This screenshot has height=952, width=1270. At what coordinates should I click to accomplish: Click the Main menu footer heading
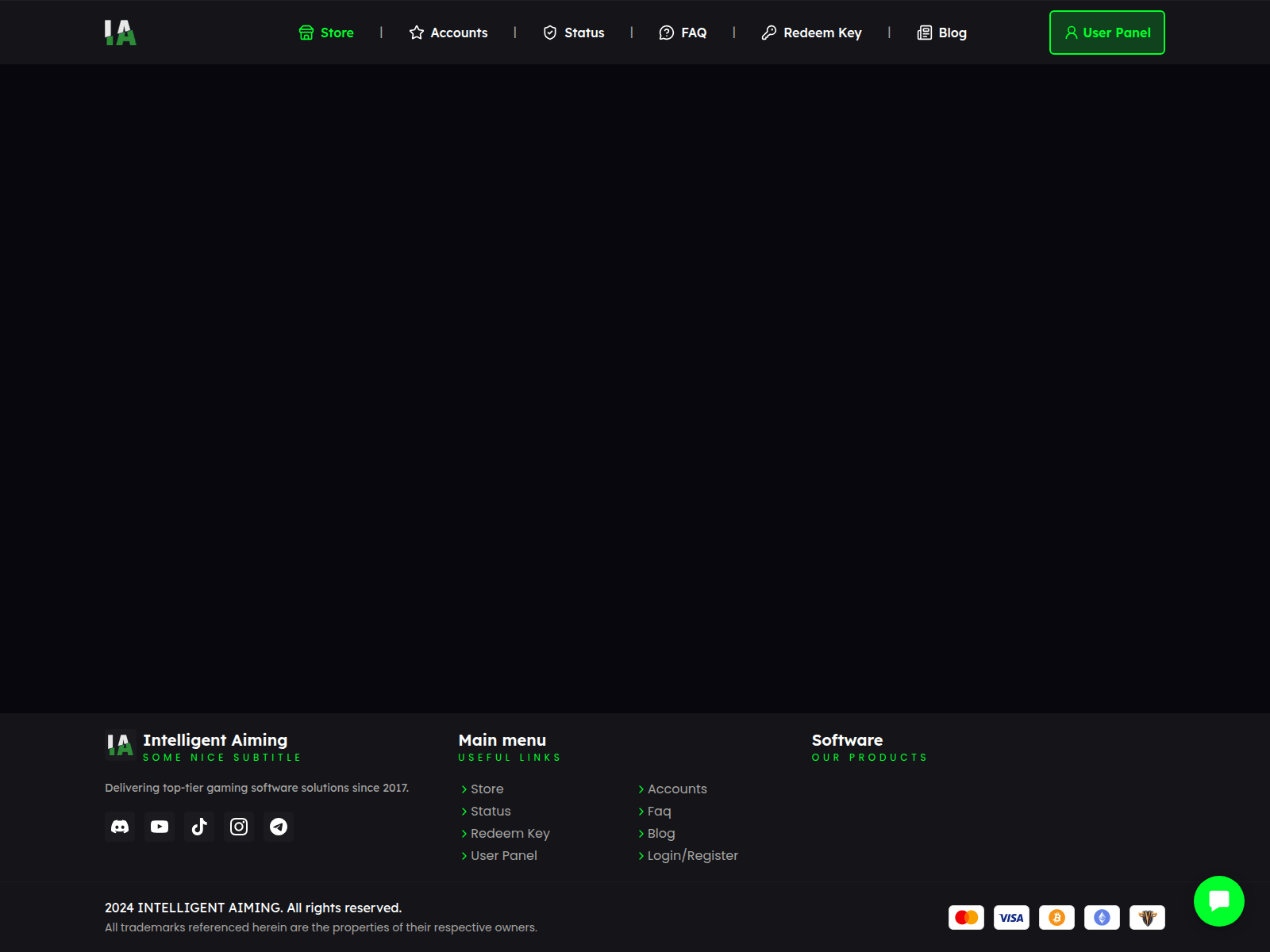pyautogui.click(x=502, y=739)
